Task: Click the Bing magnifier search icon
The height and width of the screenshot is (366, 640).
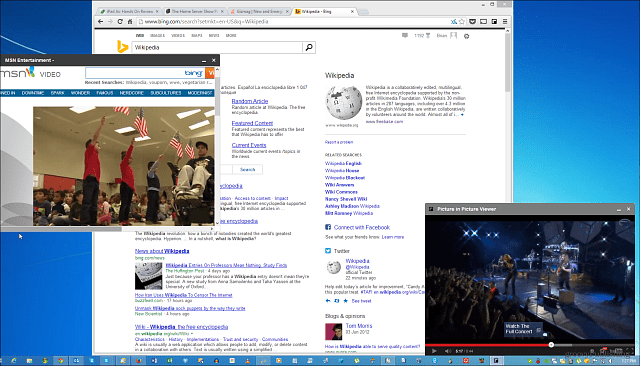Action: click(x=309, y=47)
